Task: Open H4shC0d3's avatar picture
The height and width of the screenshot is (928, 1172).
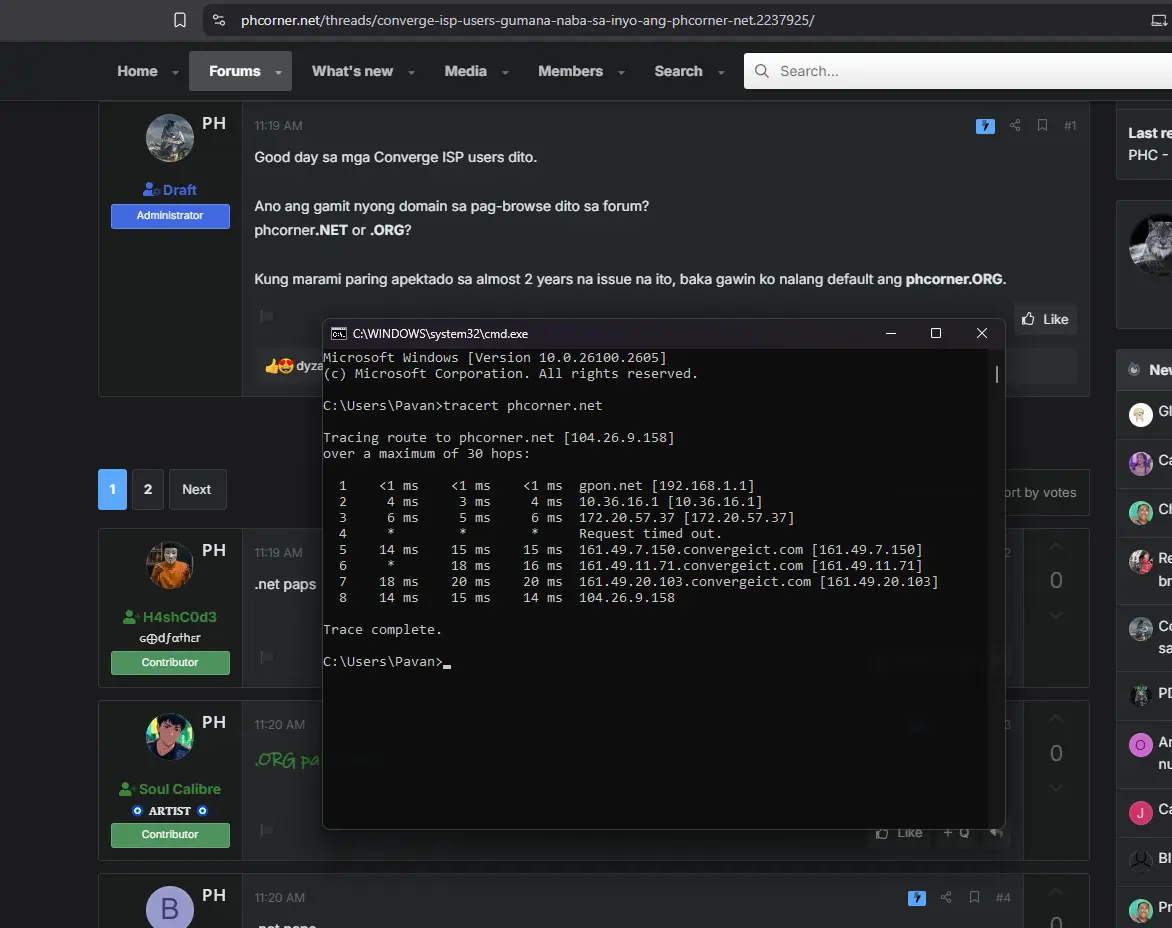Action: tap(170, 565)
